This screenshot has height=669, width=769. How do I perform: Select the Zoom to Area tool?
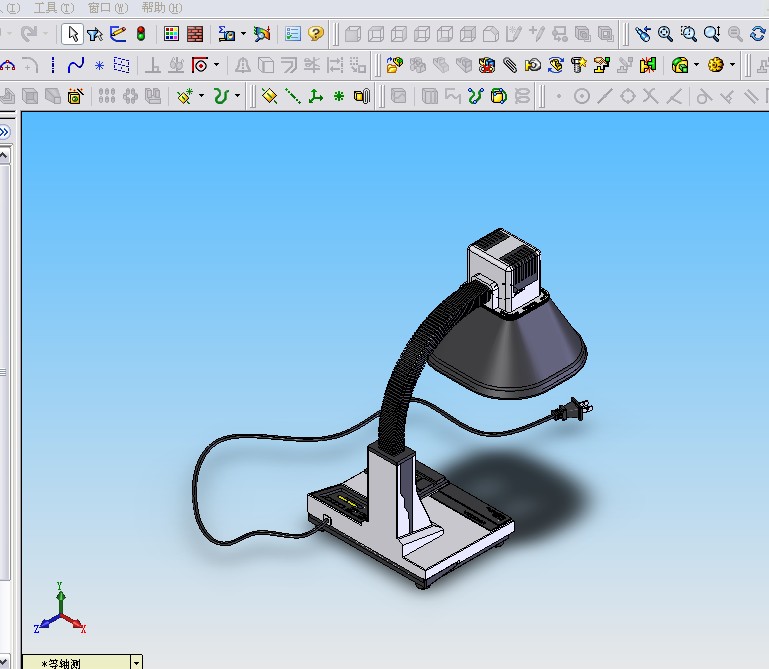click(689, 34)
